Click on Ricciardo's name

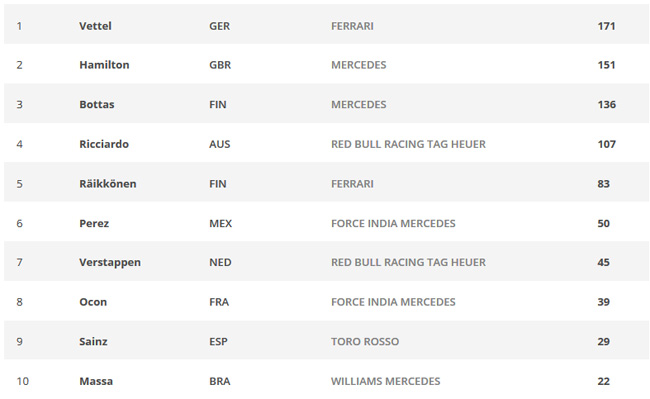(x=104, y=144)
